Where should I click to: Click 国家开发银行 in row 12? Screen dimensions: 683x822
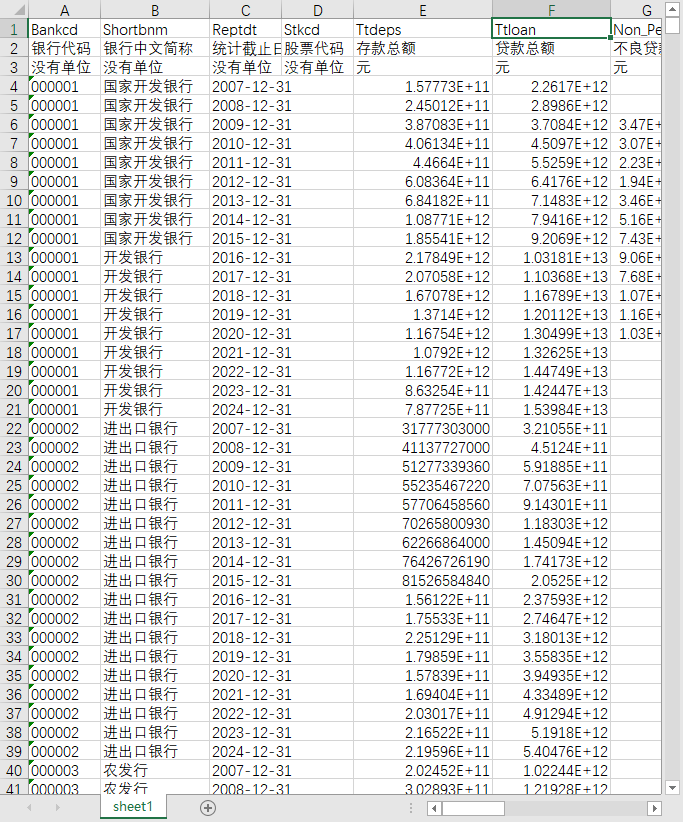(x=155, y=239)
